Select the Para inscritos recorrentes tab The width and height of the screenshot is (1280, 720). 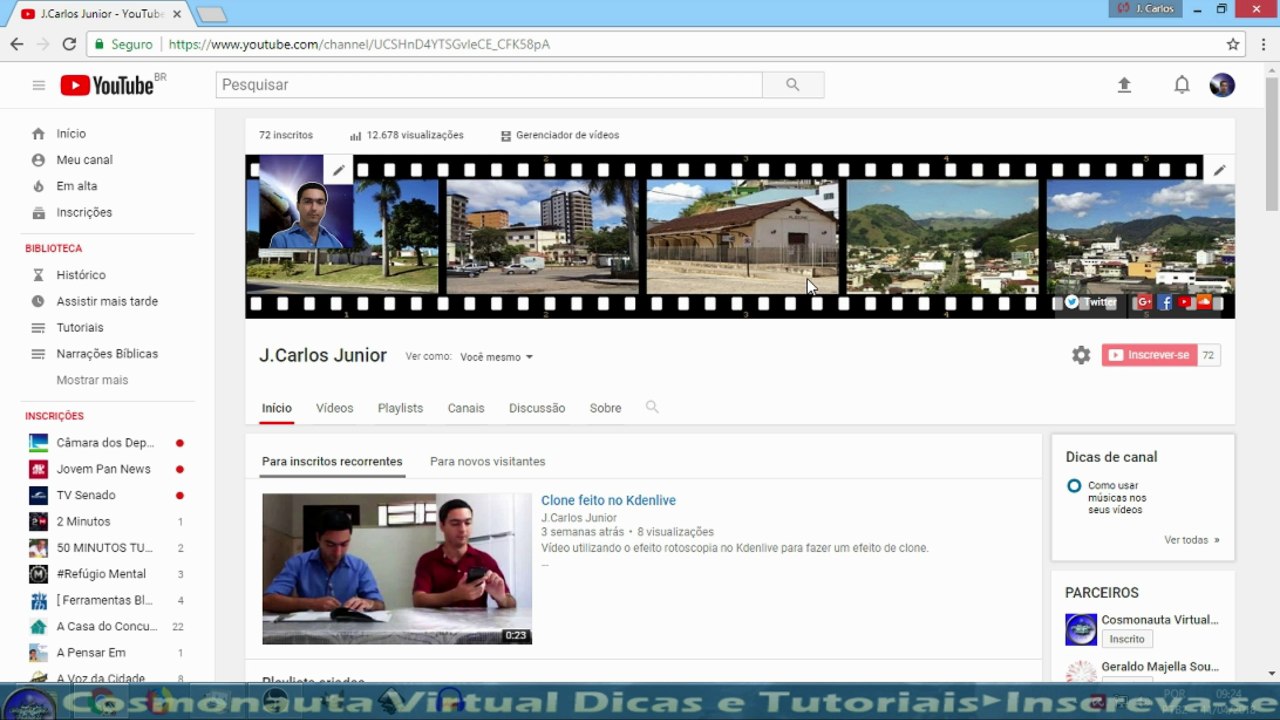point(332,462)
